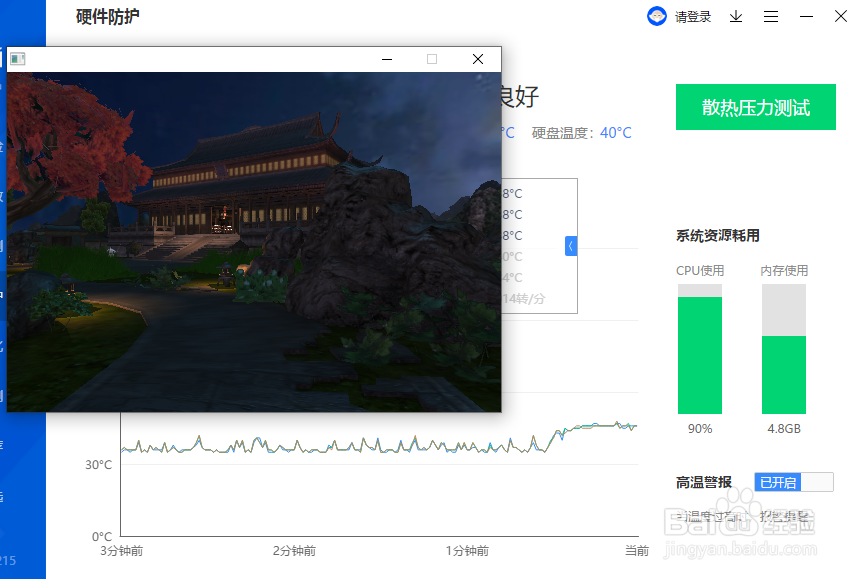865x579 pixels.
Task: Click the 3D temple scene preview
Action: coord(254,242)
